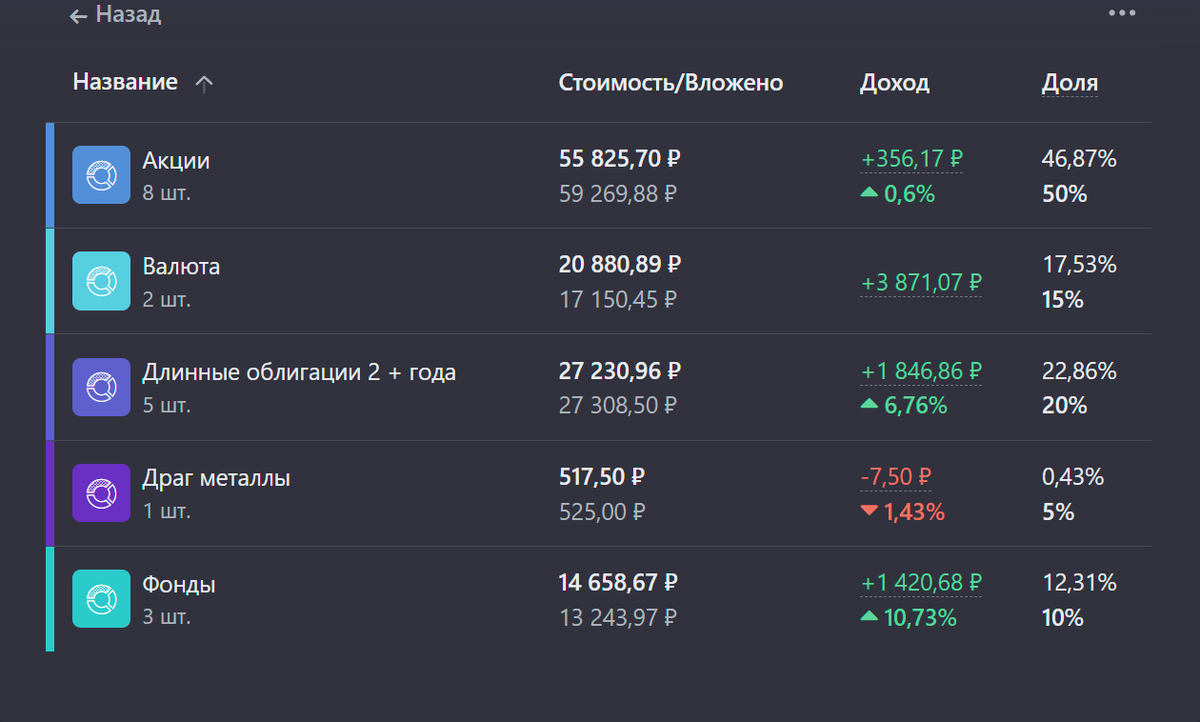
Task: Open the Фонды row title
Action: [179, 584]
